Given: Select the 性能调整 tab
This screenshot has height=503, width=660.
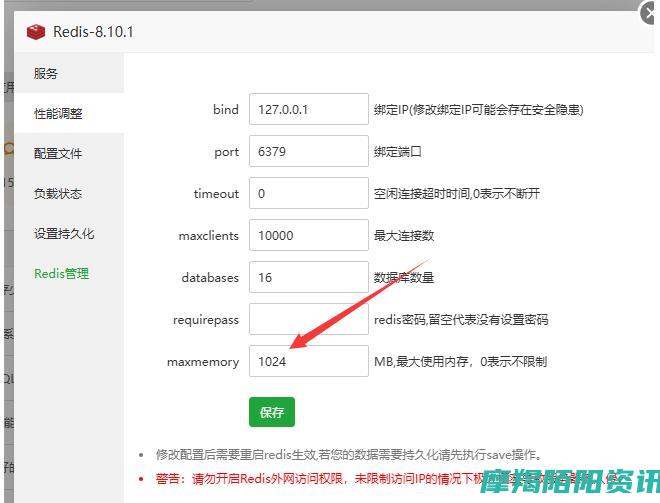Looking at the screenshot, I should pos(69,113).
